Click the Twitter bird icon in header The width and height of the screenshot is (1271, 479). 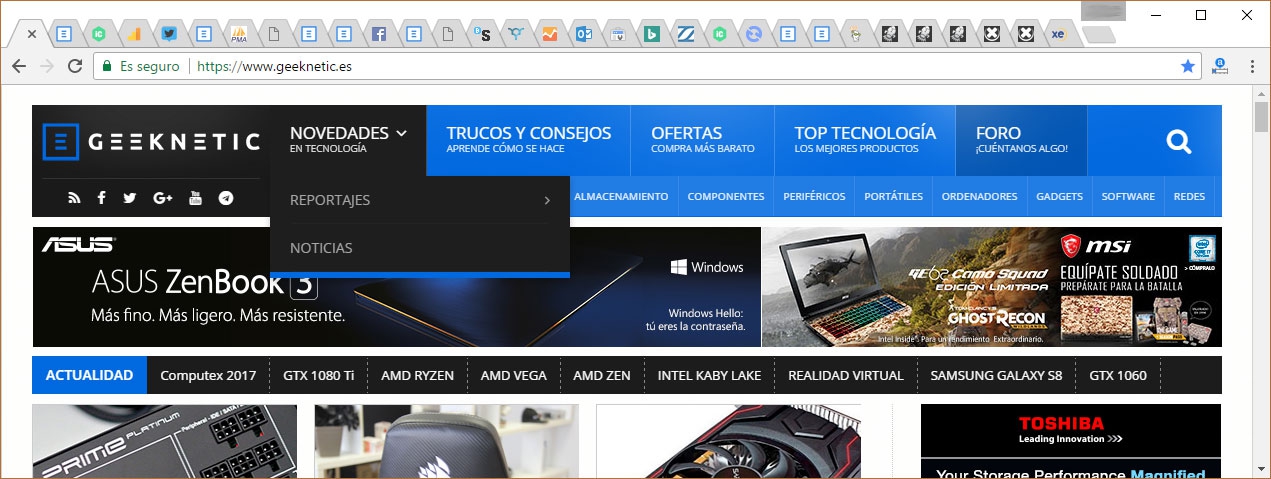coord(130,198)
